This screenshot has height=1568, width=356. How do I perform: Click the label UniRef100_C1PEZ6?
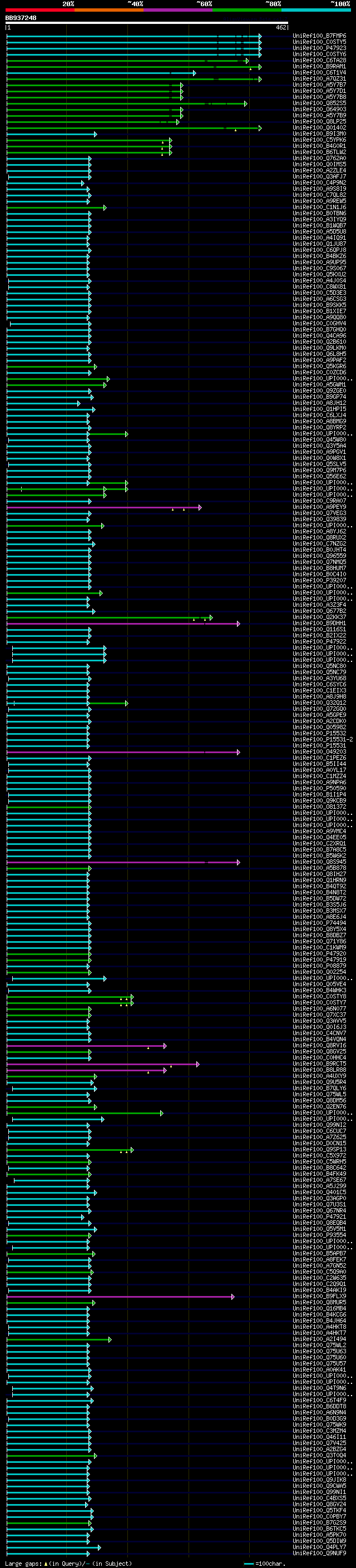coord(319,758)
